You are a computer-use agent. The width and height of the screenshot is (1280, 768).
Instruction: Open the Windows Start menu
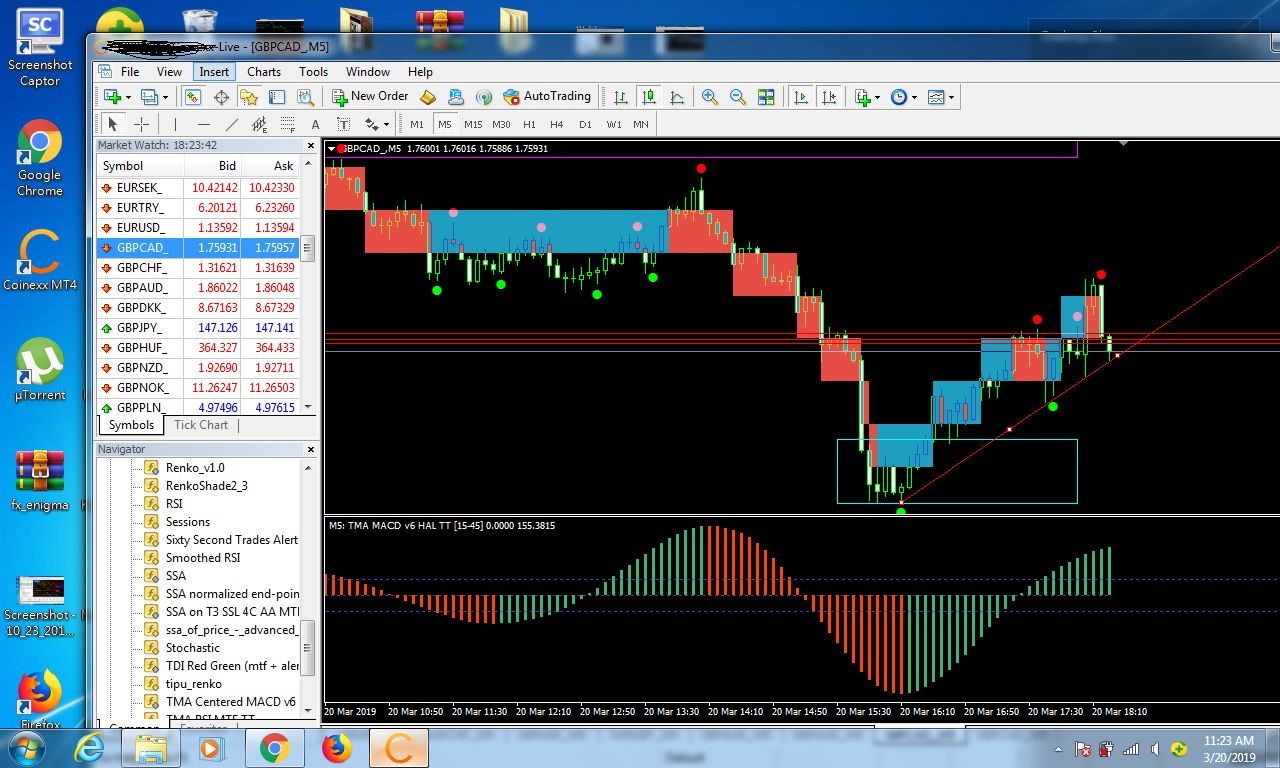[x=25, y=747]
